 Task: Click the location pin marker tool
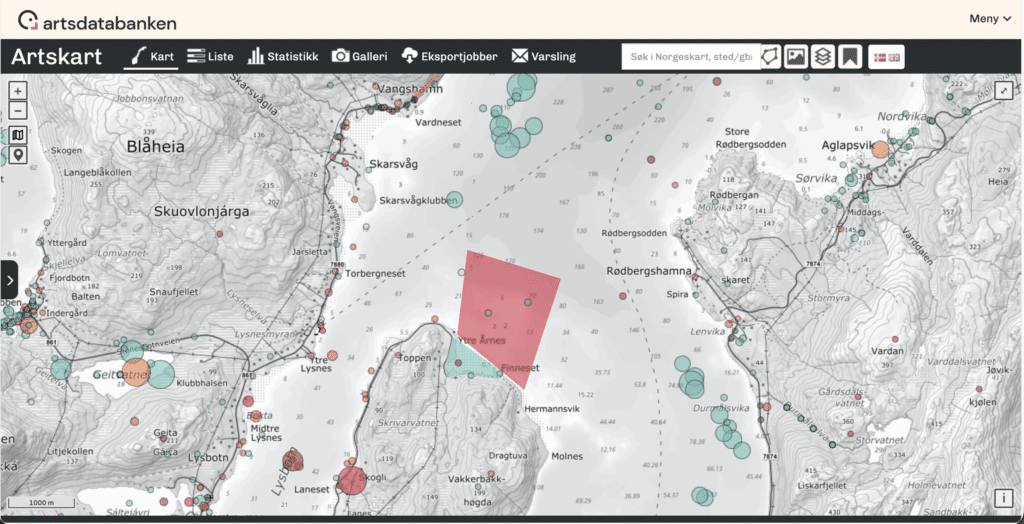tap(18, 155)
